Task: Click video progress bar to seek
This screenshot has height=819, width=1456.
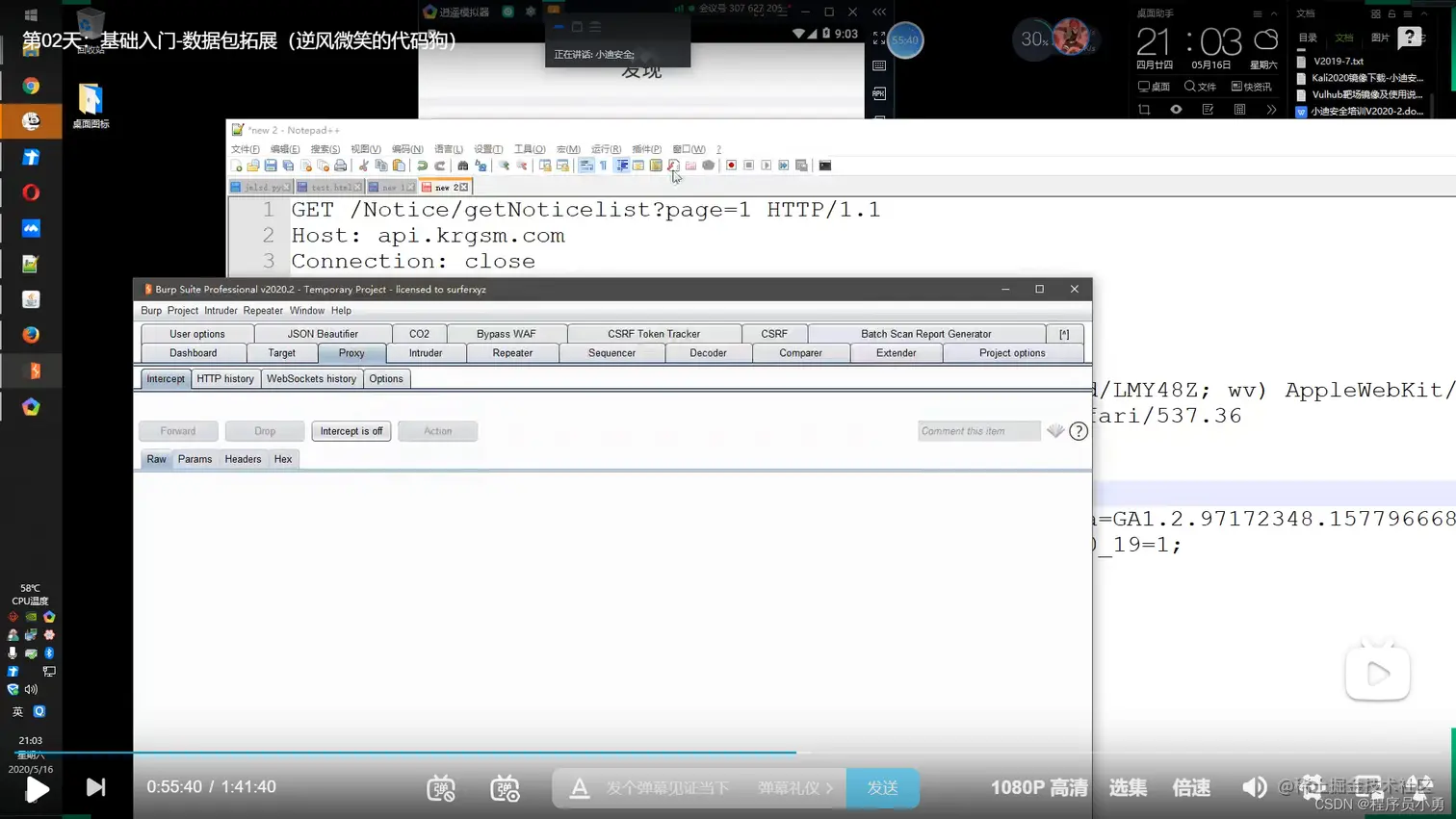Action: pyautogui.click(x=727, y=753)
